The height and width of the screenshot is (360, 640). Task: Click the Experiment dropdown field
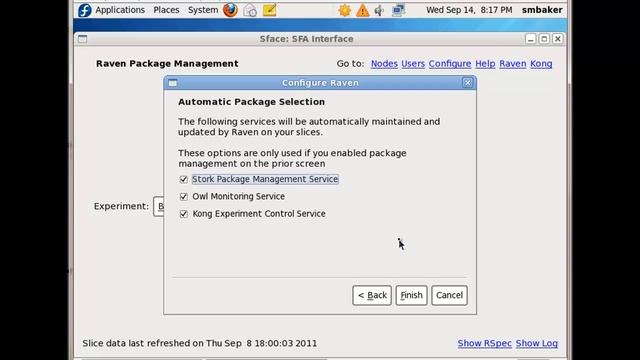158,207
